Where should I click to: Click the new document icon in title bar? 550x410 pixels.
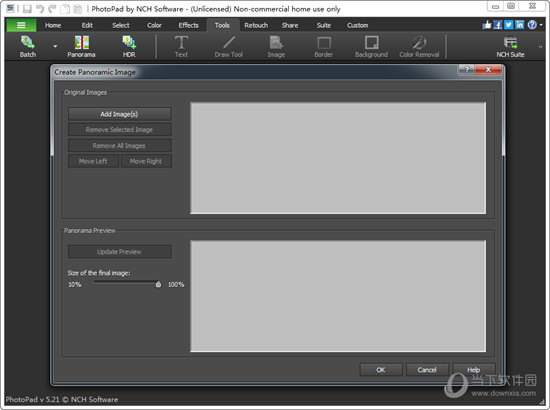pos(65,9)
